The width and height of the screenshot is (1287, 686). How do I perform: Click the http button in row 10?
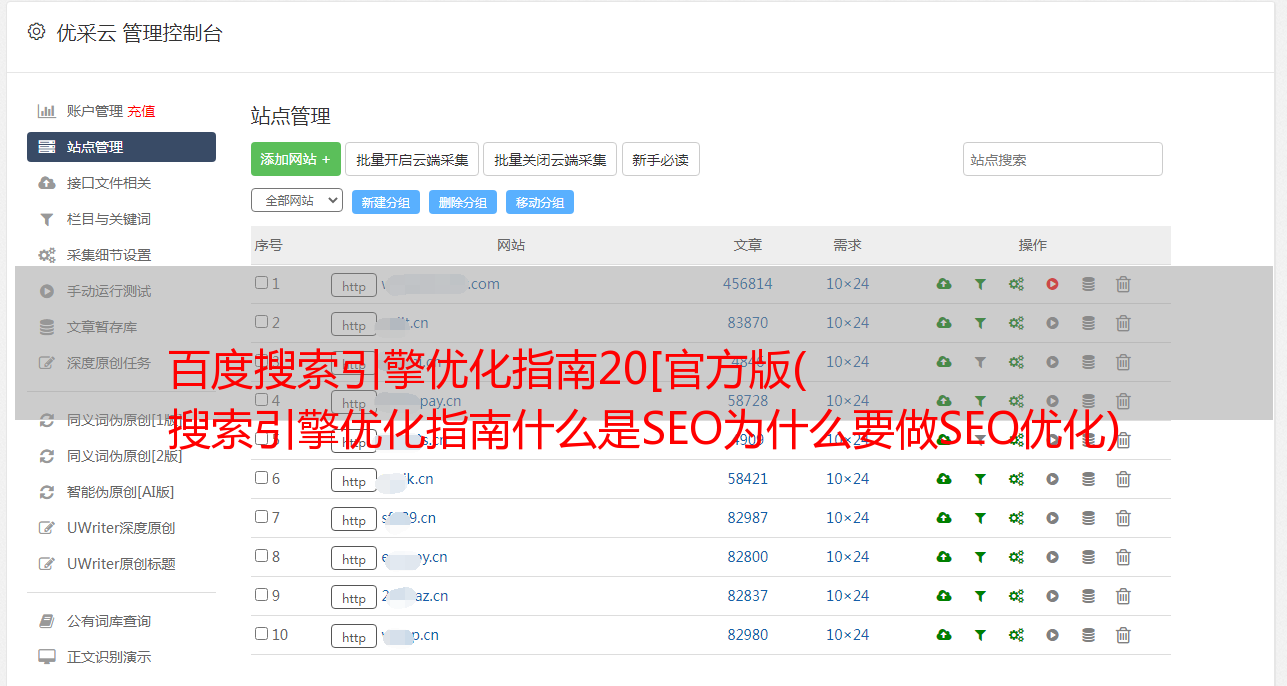(x=354, y=637)
